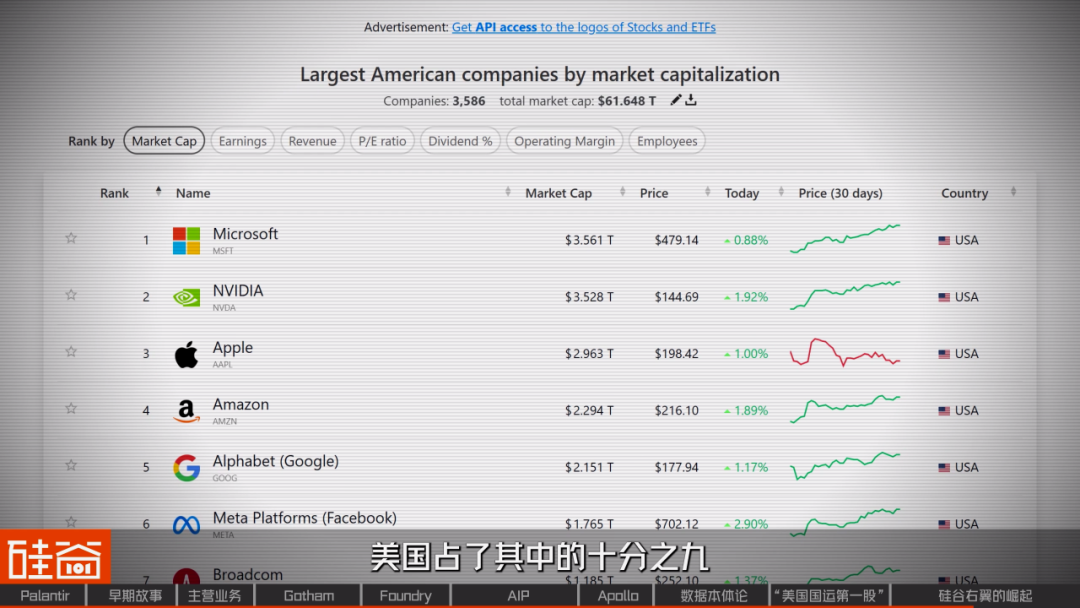
Task: Sort by Market Cap column arrows
Action: [x=622, y=191]
